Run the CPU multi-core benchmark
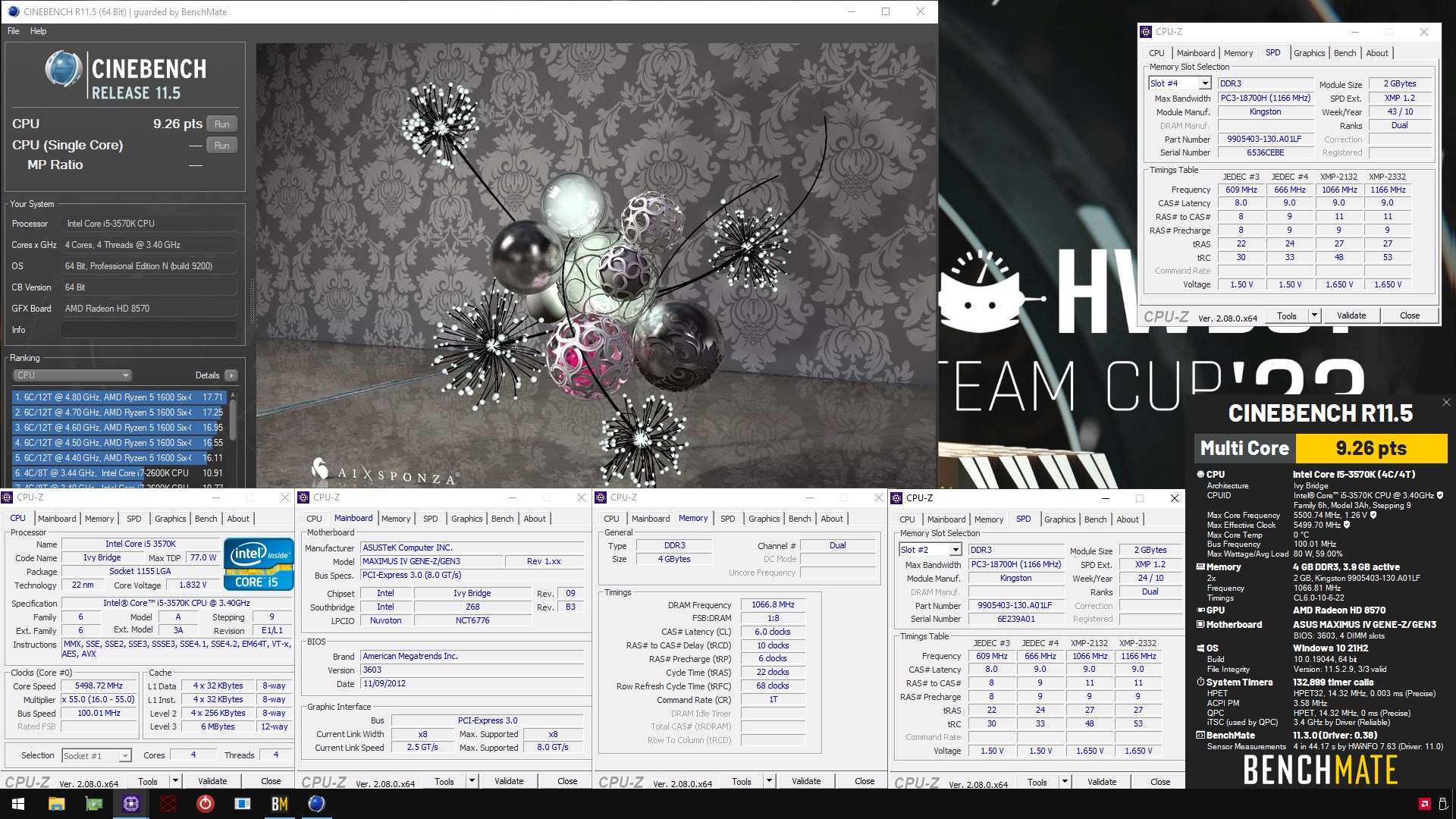1456x819 pixels. point(222,124)
